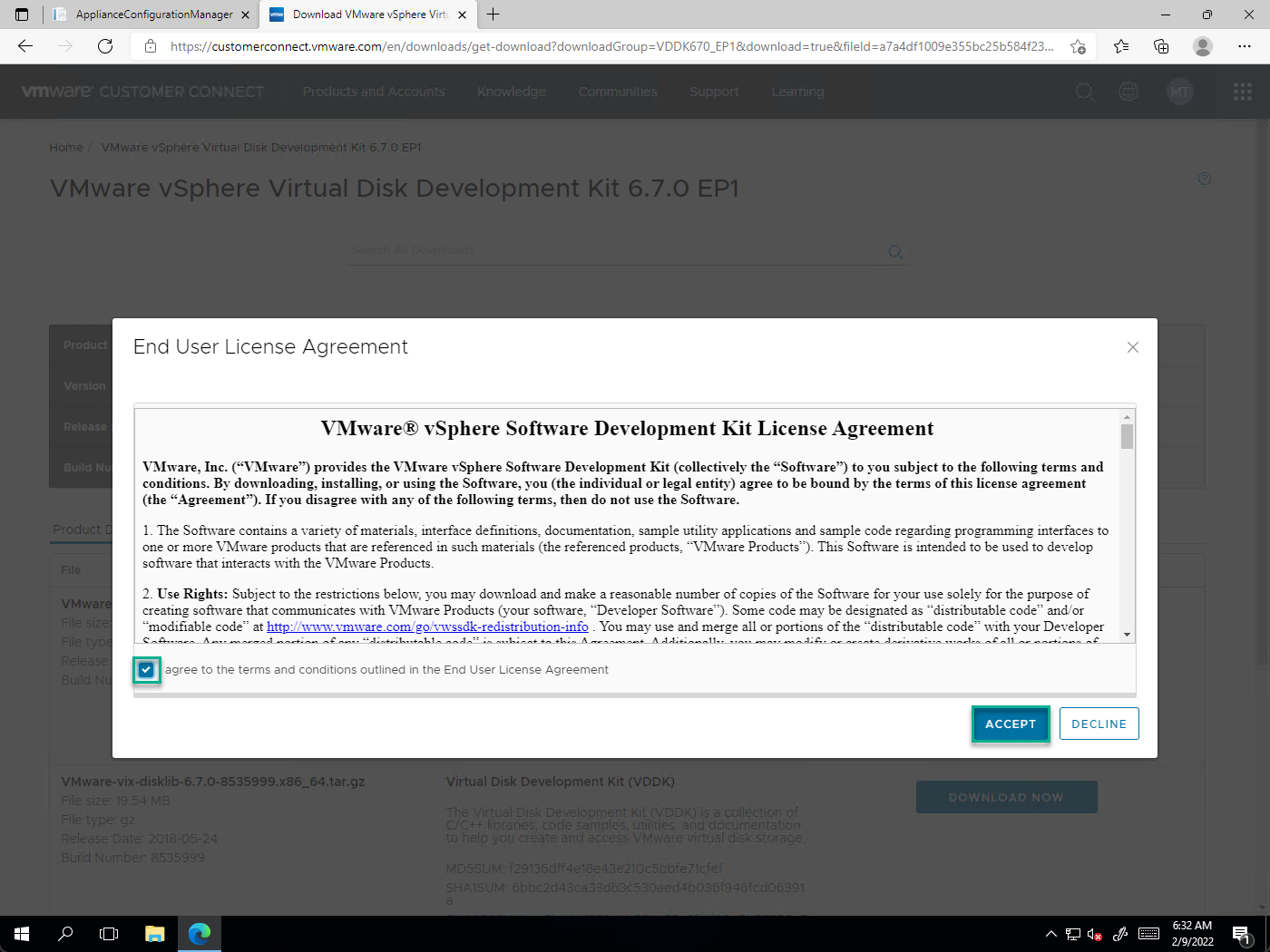Select Download VMware vSphere browser tab
The width and height of the screenshot is (1270, 952).
[x=369, y=15]
